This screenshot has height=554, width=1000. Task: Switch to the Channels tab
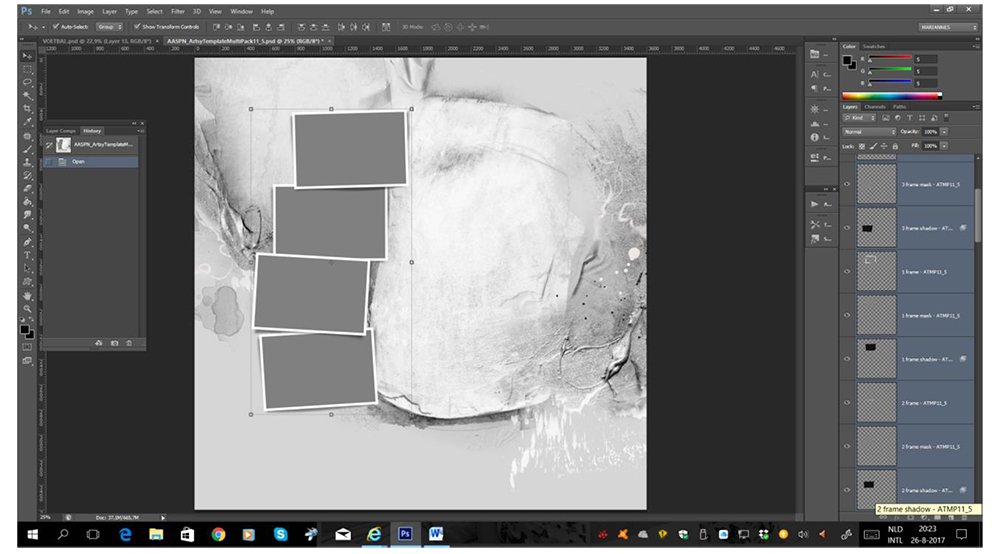[x=875, y=107]
